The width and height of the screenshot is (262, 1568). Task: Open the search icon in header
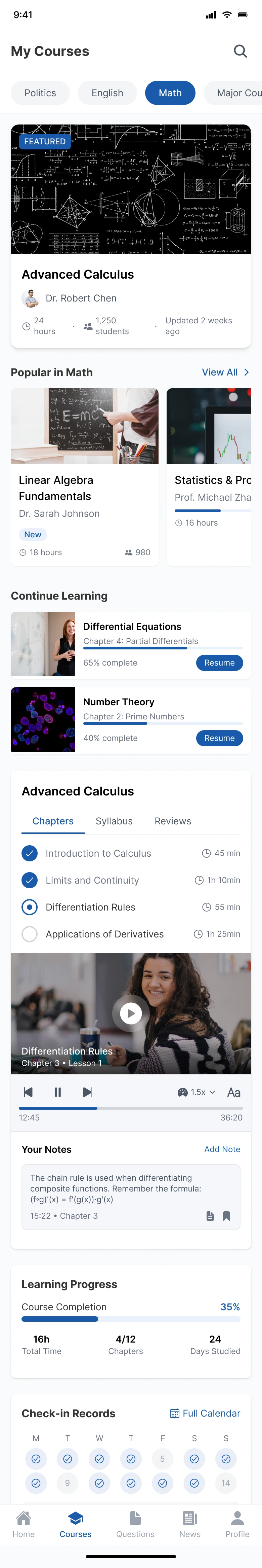(240, 51)
